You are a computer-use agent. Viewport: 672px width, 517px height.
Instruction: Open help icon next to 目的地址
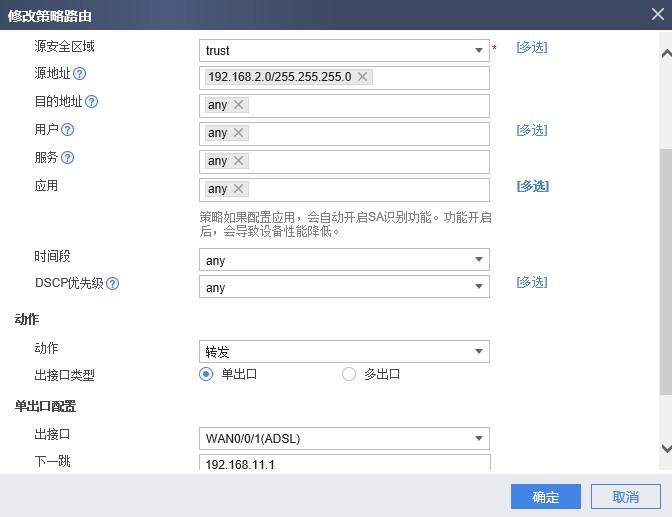91,102
